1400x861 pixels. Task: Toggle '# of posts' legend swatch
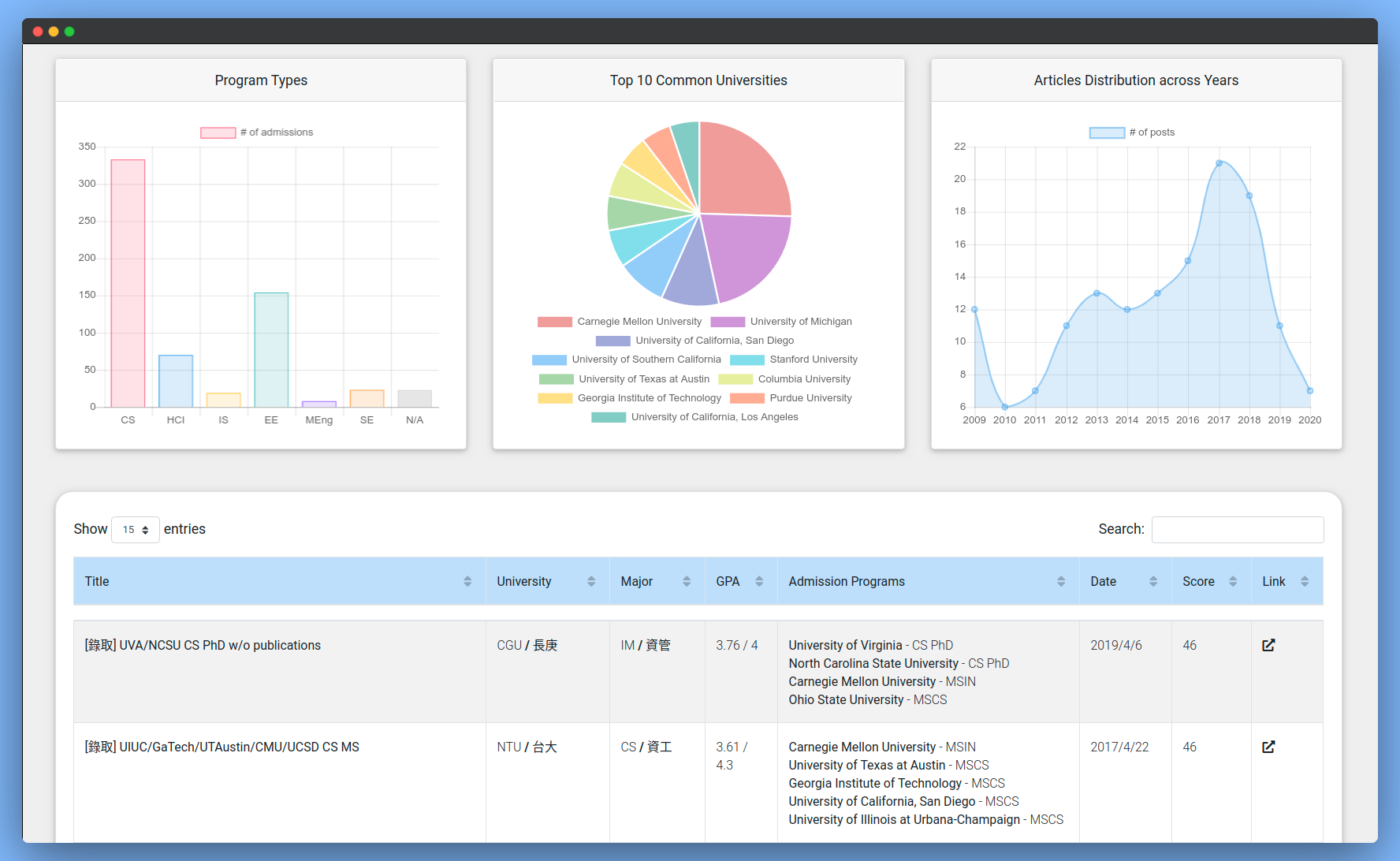pyautogui.click(x=1107, y=132)
